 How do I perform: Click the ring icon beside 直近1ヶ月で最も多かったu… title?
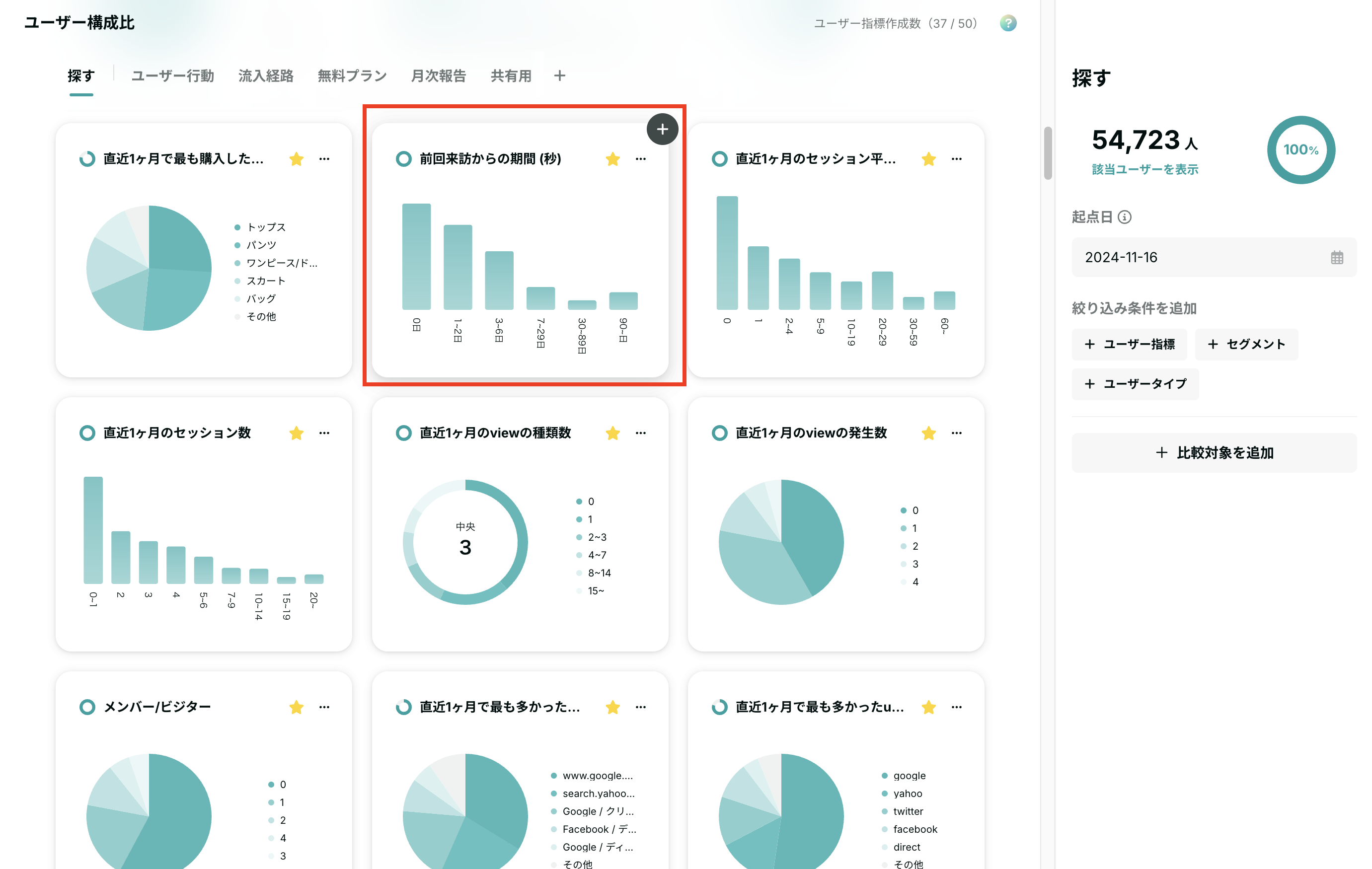(x=719, y=707)
